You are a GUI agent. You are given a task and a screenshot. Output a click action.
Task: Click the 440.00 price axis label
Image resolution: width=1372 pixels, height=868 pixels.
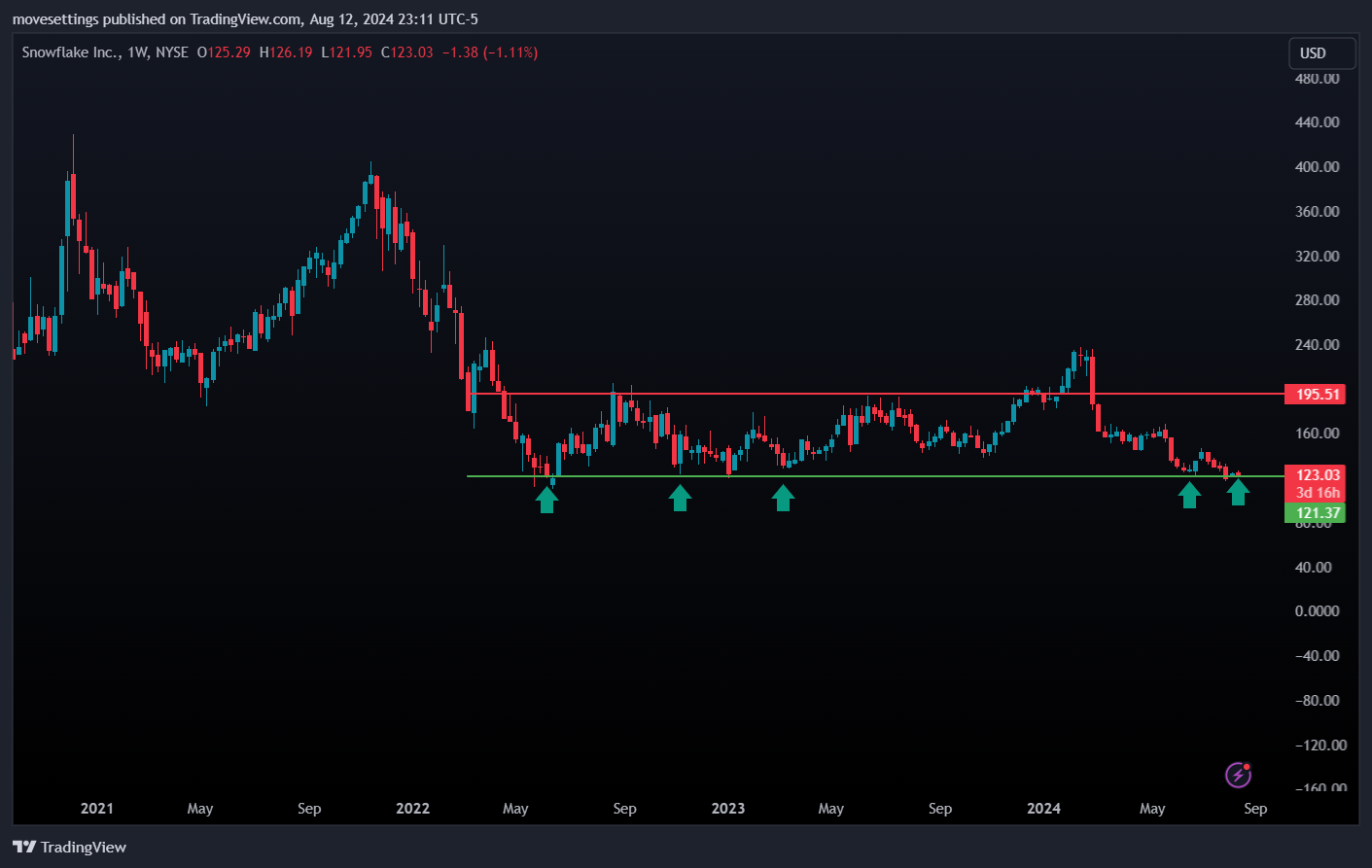[x=1317, y=122]
